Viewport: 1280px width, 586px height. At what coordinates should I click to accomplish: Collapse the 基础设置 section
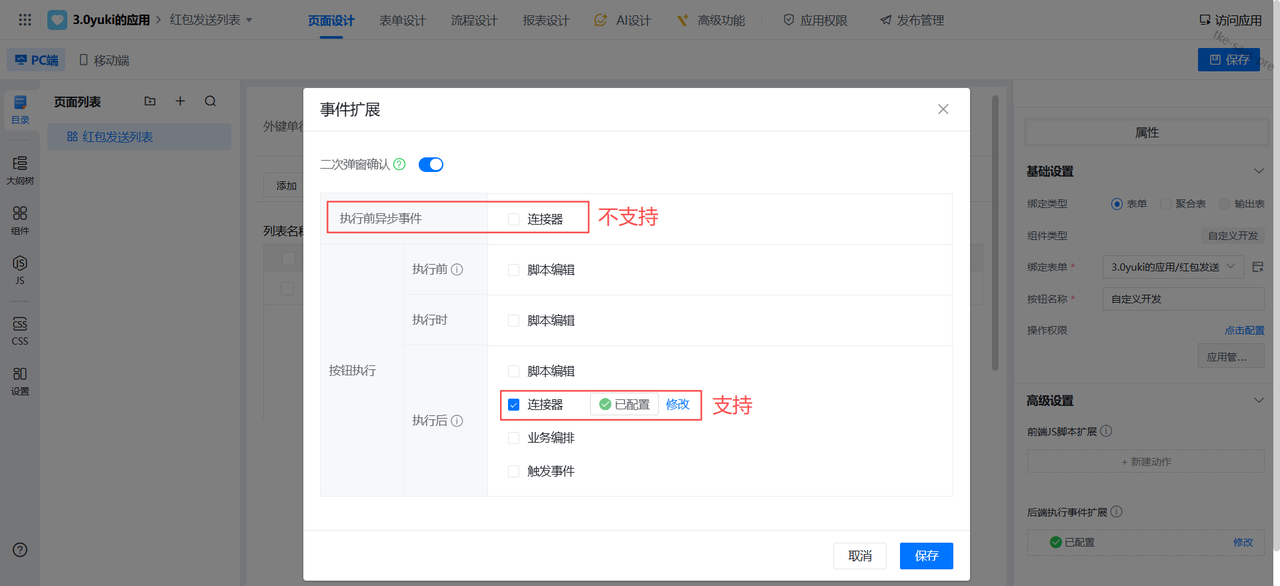(x=1259, y=172)
